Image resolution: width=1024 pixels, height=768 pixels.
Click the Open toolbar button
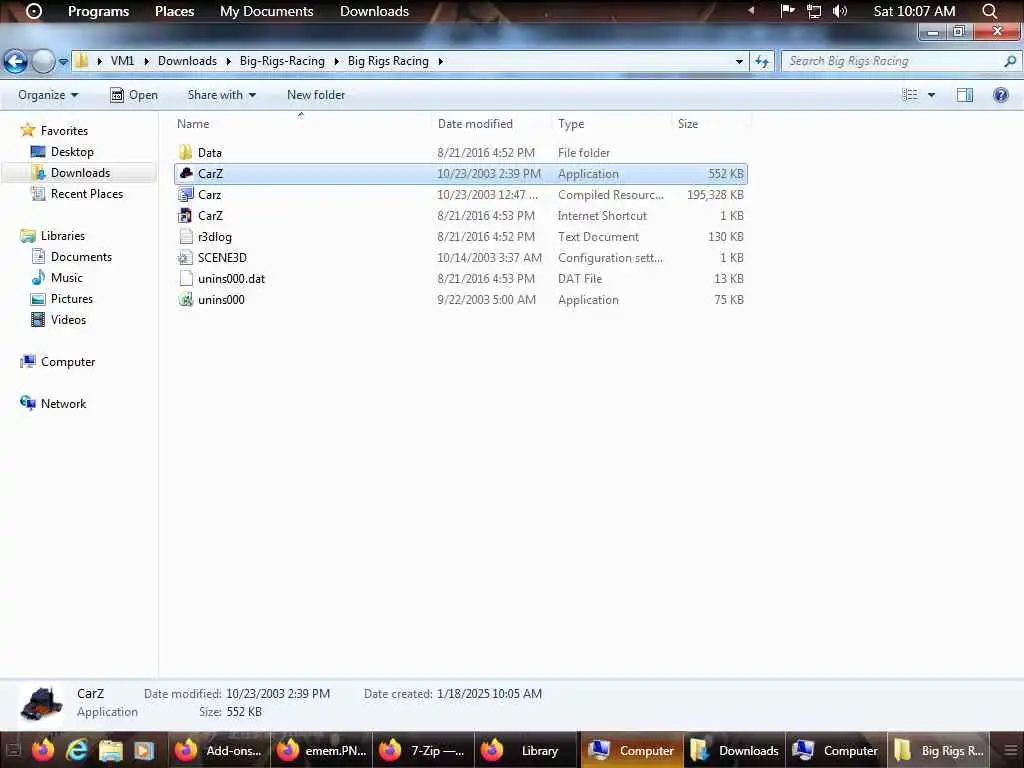(x=133, y=95)
